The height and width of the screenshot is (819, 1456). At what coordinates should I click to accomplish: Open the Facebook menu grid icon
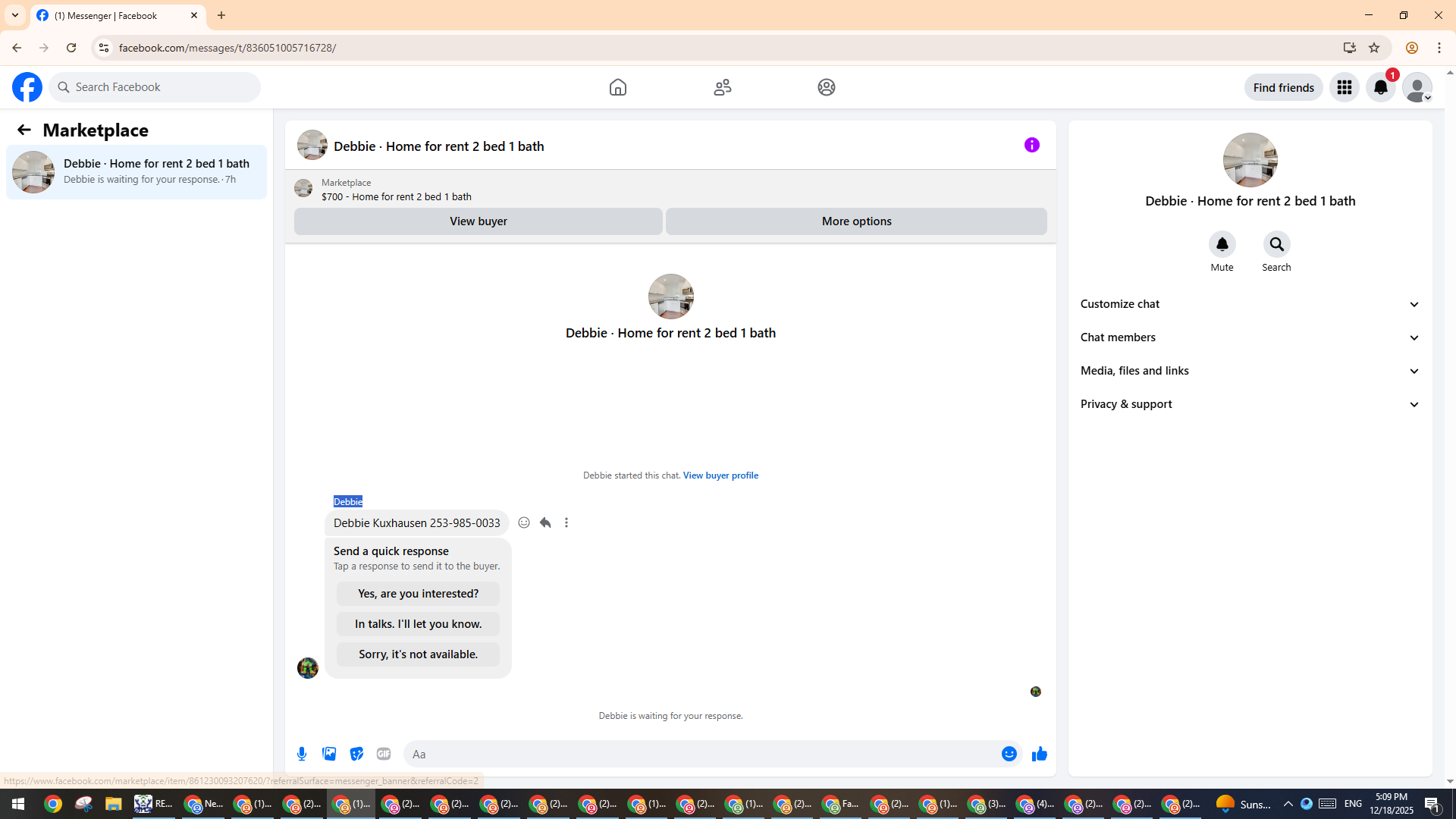1345,87
